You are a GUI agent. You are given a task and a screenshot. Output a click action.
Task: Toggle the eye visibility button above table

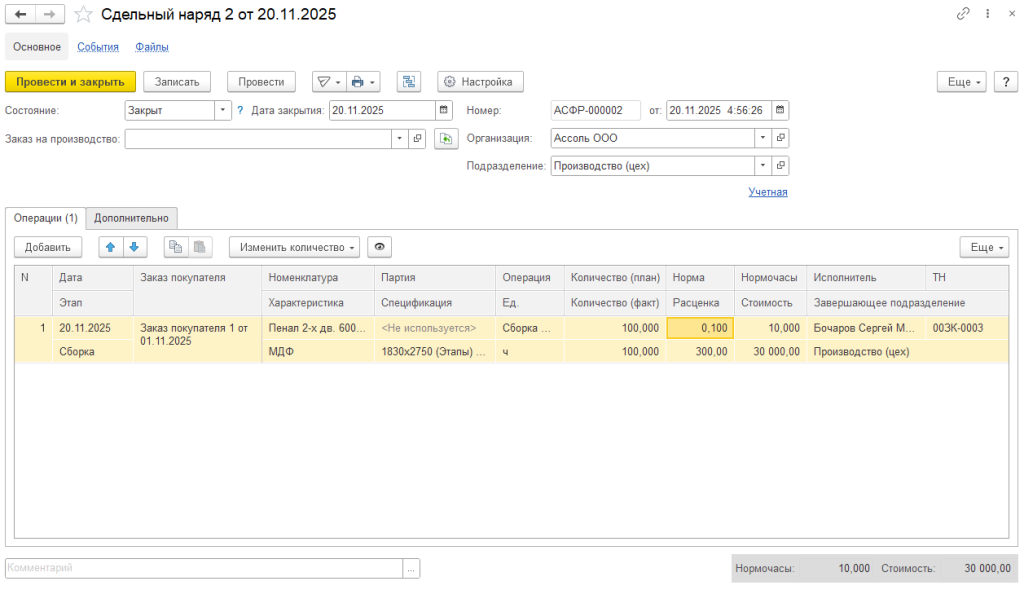pos(380,247)
